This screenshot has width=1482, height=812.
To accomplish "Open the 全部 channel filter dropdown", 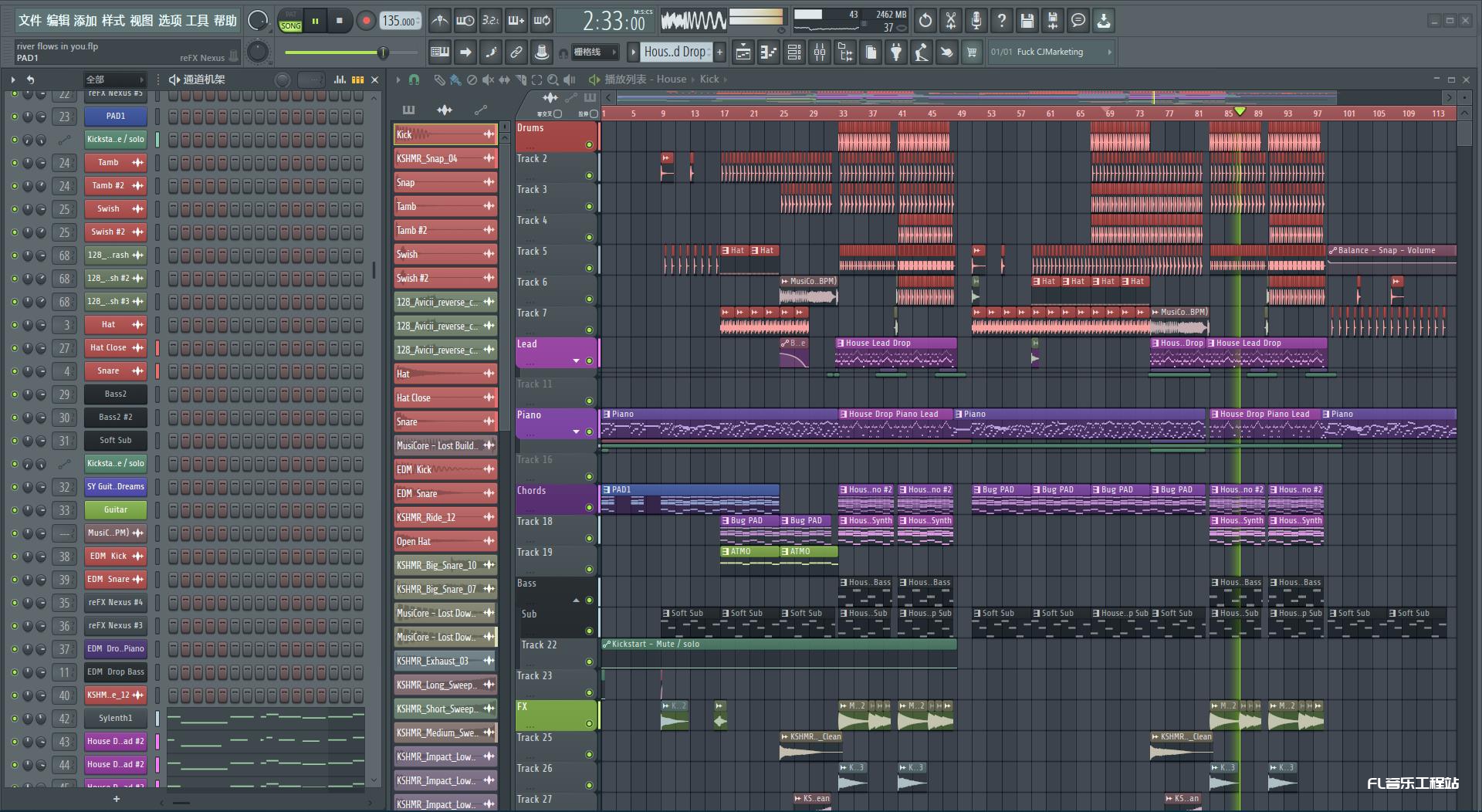I will point(115,80).
